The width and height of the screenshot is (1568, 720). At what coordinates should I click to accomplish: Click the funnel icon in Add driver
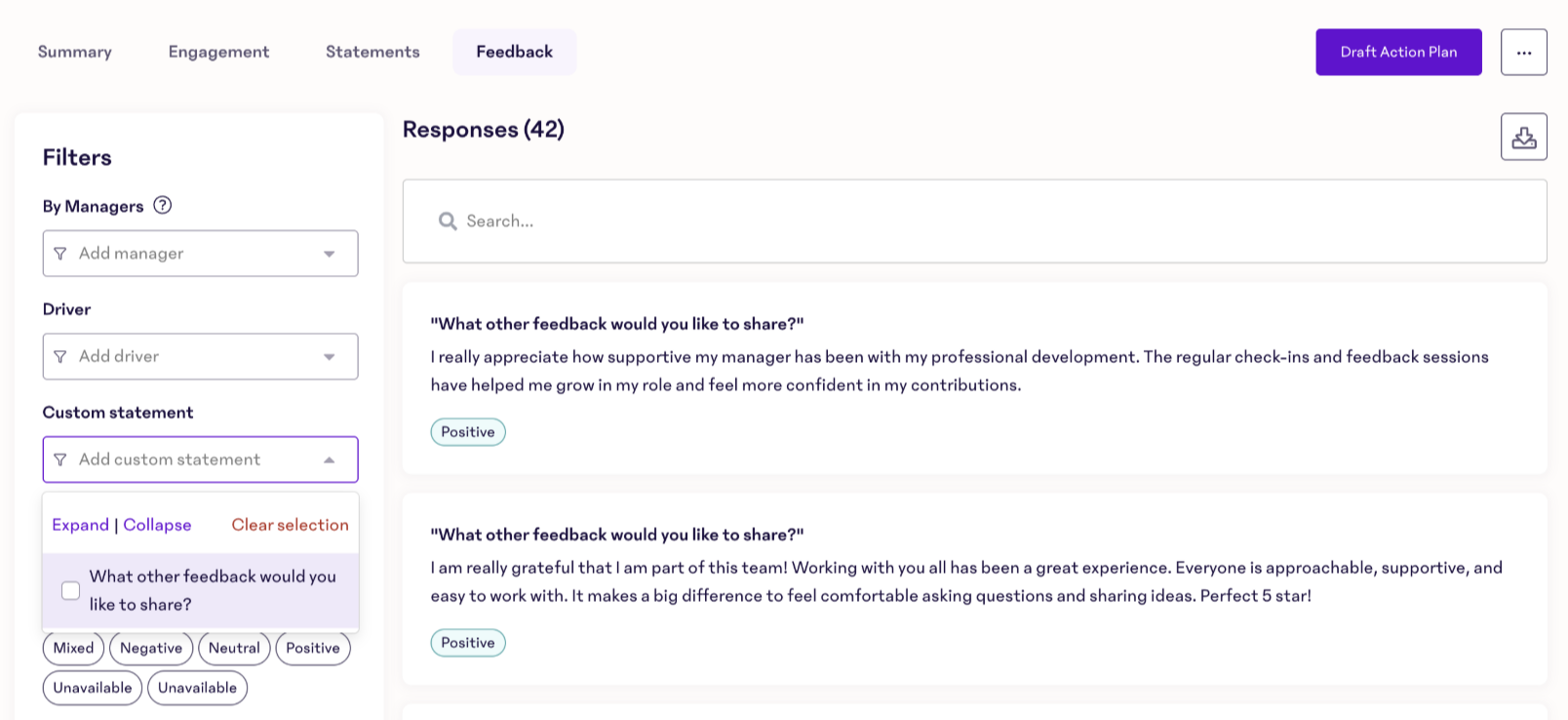click(60, 357)
